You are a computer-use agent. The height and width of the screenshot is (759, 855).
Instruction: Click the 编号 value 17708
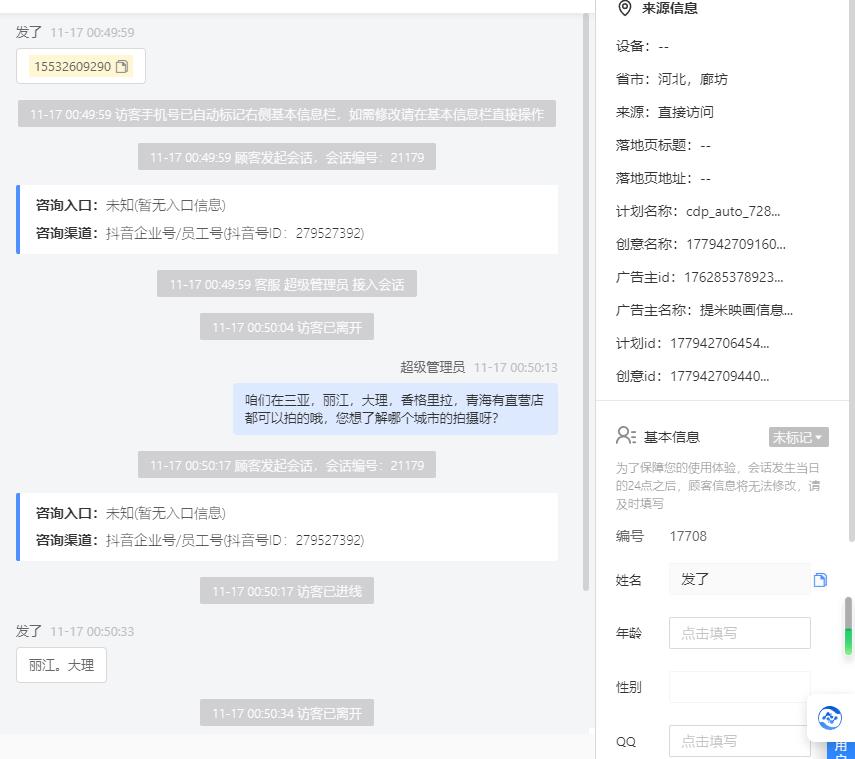(688, 537)
